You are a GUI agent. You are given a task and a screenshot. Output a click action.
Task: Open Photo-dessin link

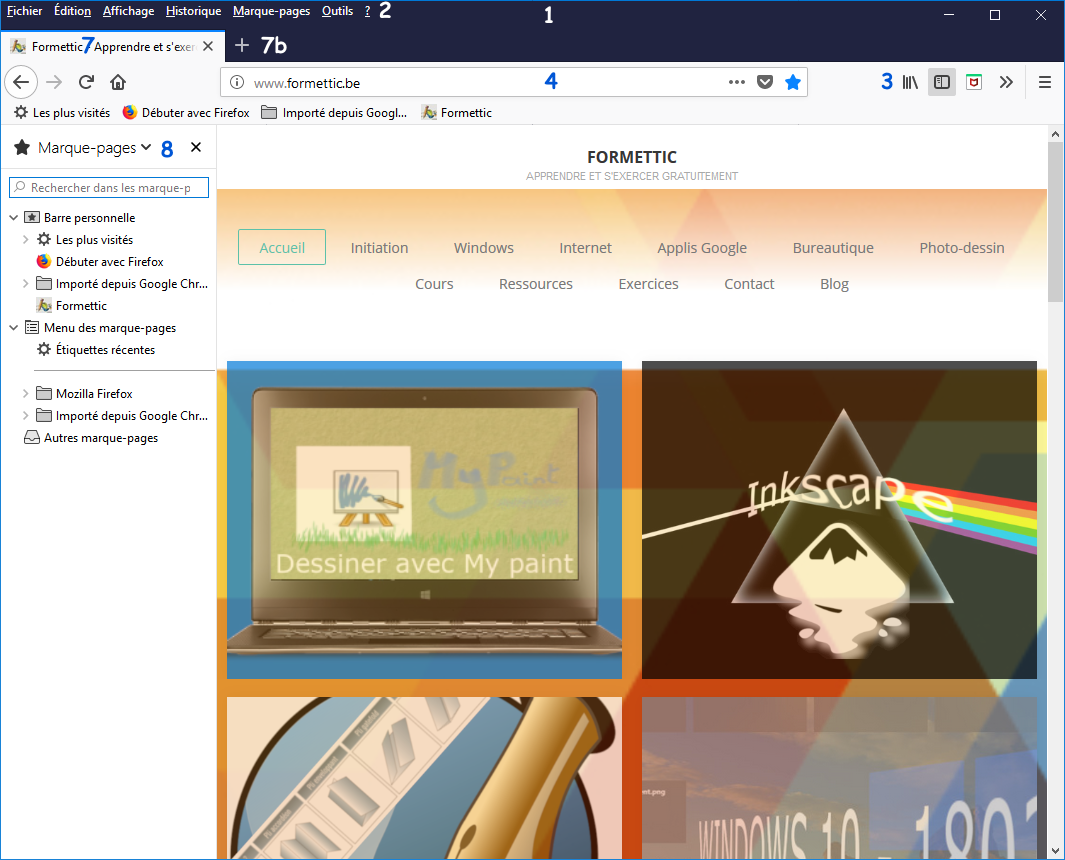tap(962, 247)
